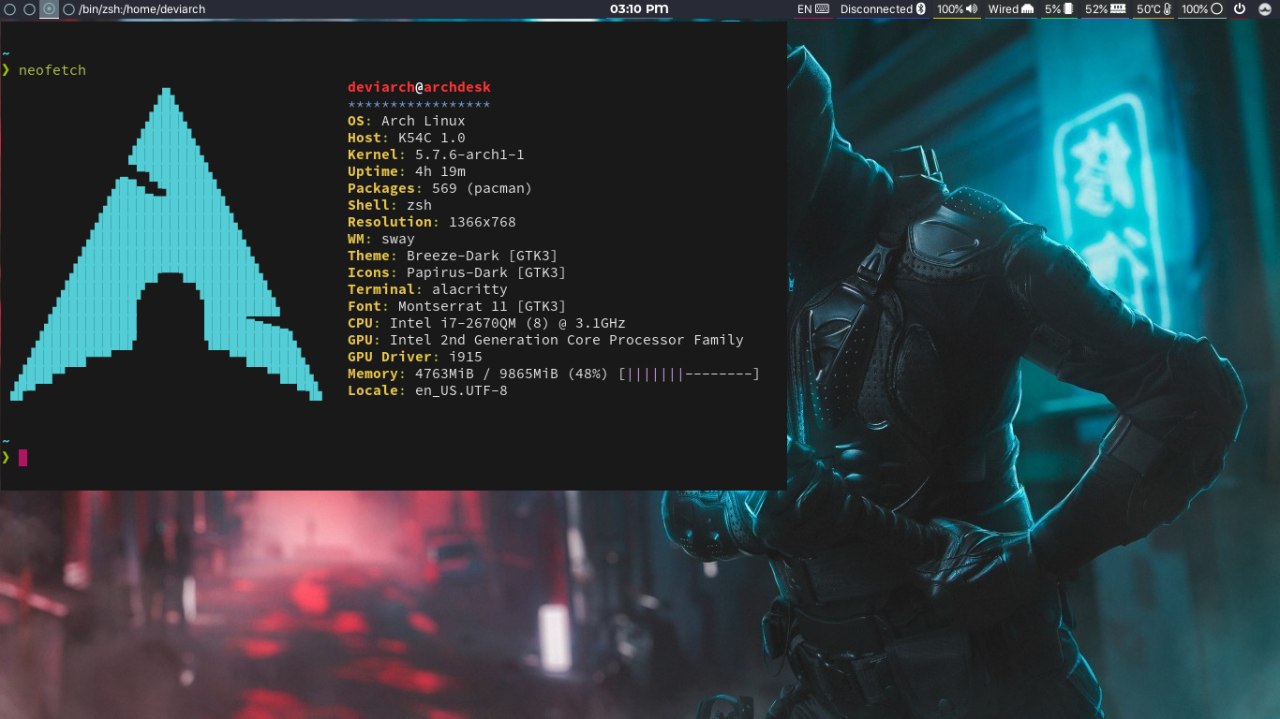The image size is (1280, 719).
Task: Open the Wired ethernet network icon
Action: coord(1027,9)
